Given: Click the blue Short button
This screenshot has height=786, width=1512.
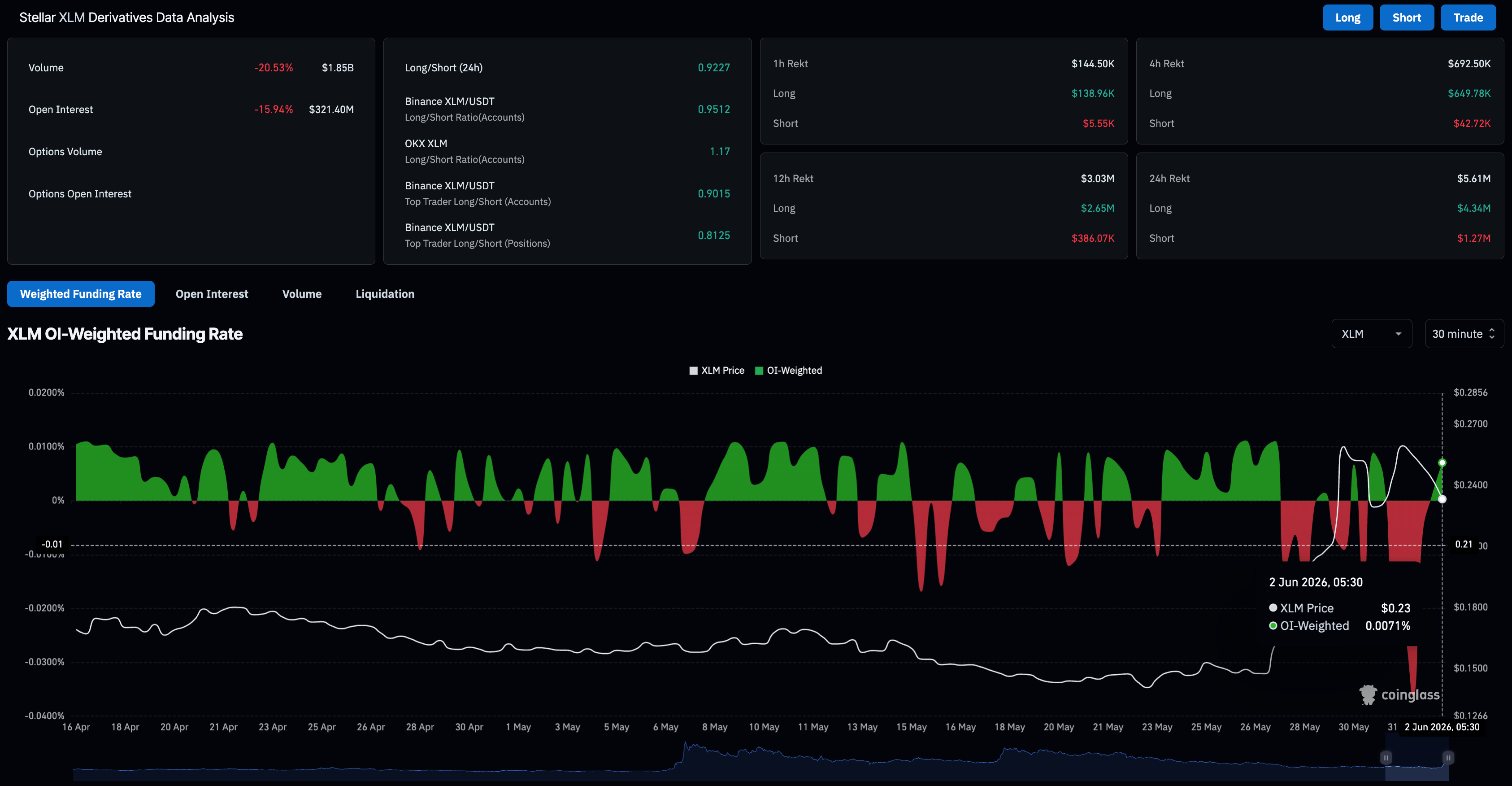Looking at the screenshot, I should tap(1406, 17).
